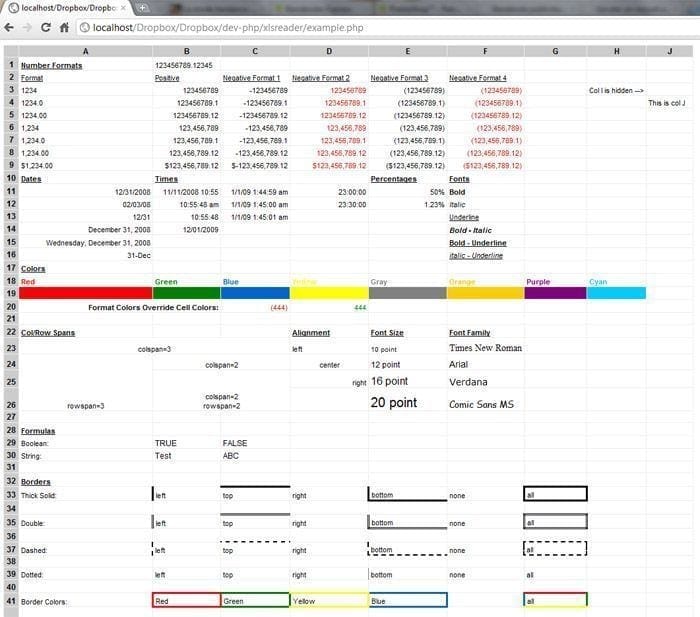Click the yellow color bar in row 19
The width and height of the screenshot is (700, 617).
pos(329,293)
